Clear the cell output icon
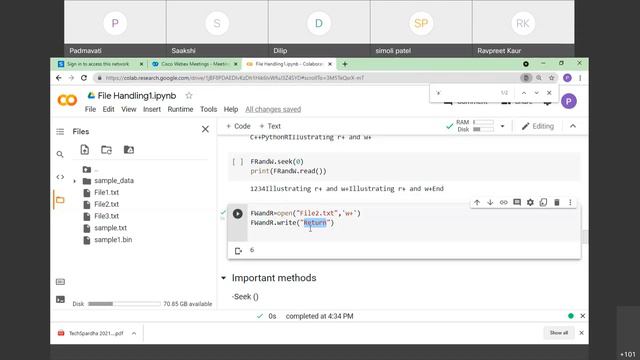The width and height of the screenshot is (640, 360). (238, 251)
